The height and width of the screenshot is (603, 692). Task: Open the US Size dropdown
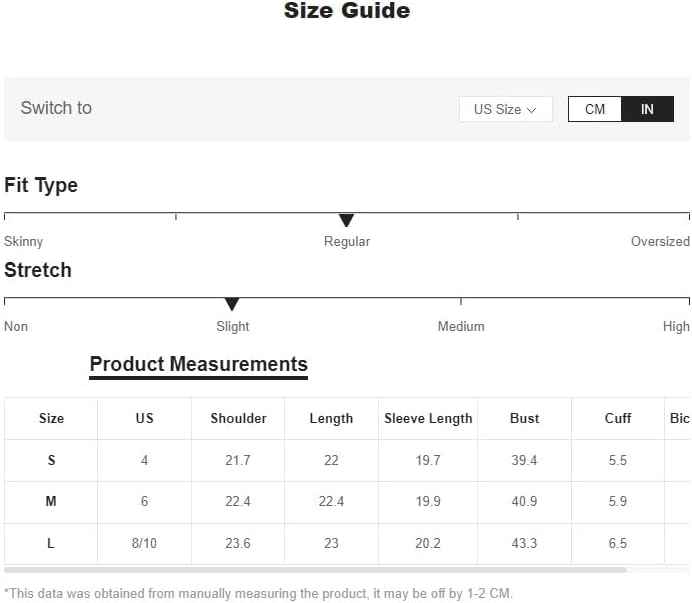(x=505, y=109)
